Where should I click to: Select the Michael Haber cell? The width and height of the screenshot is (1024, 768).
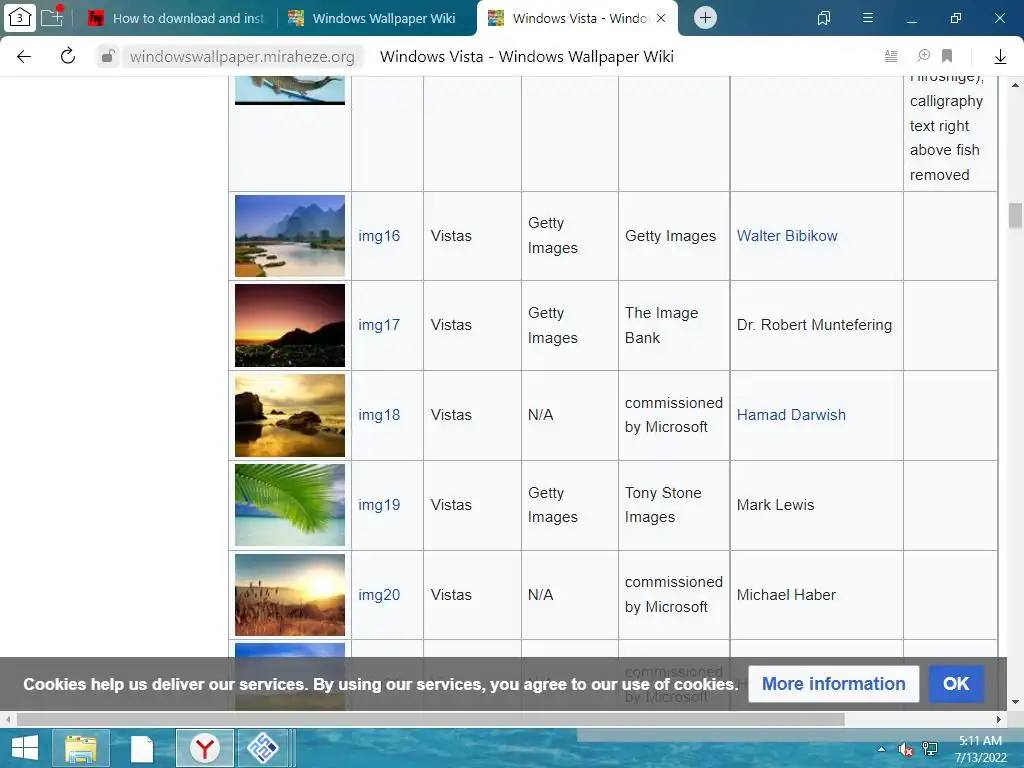(x=816, y=595)
